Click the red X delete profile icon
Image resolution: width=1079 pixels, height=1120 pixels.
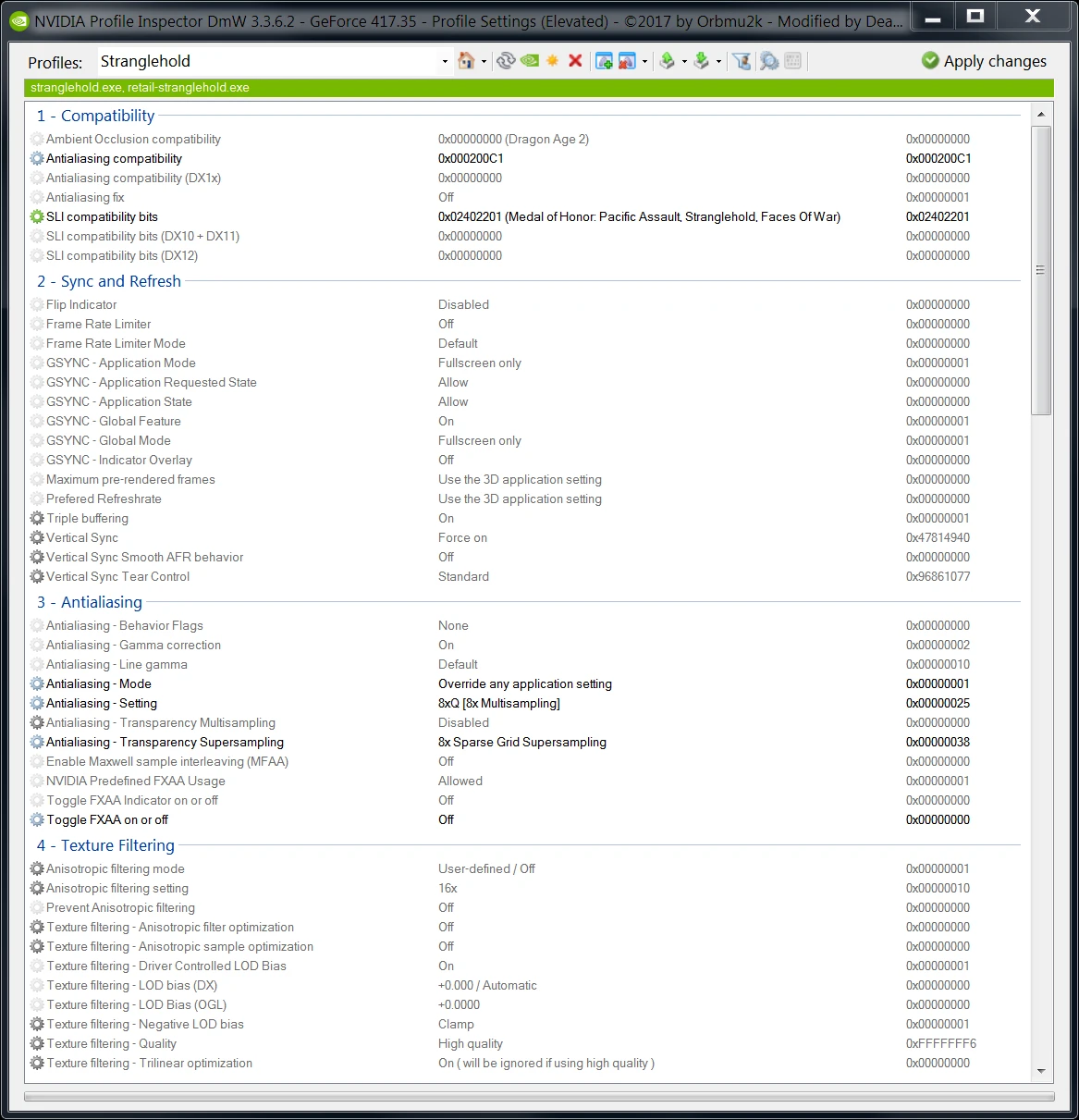[575, 61]
